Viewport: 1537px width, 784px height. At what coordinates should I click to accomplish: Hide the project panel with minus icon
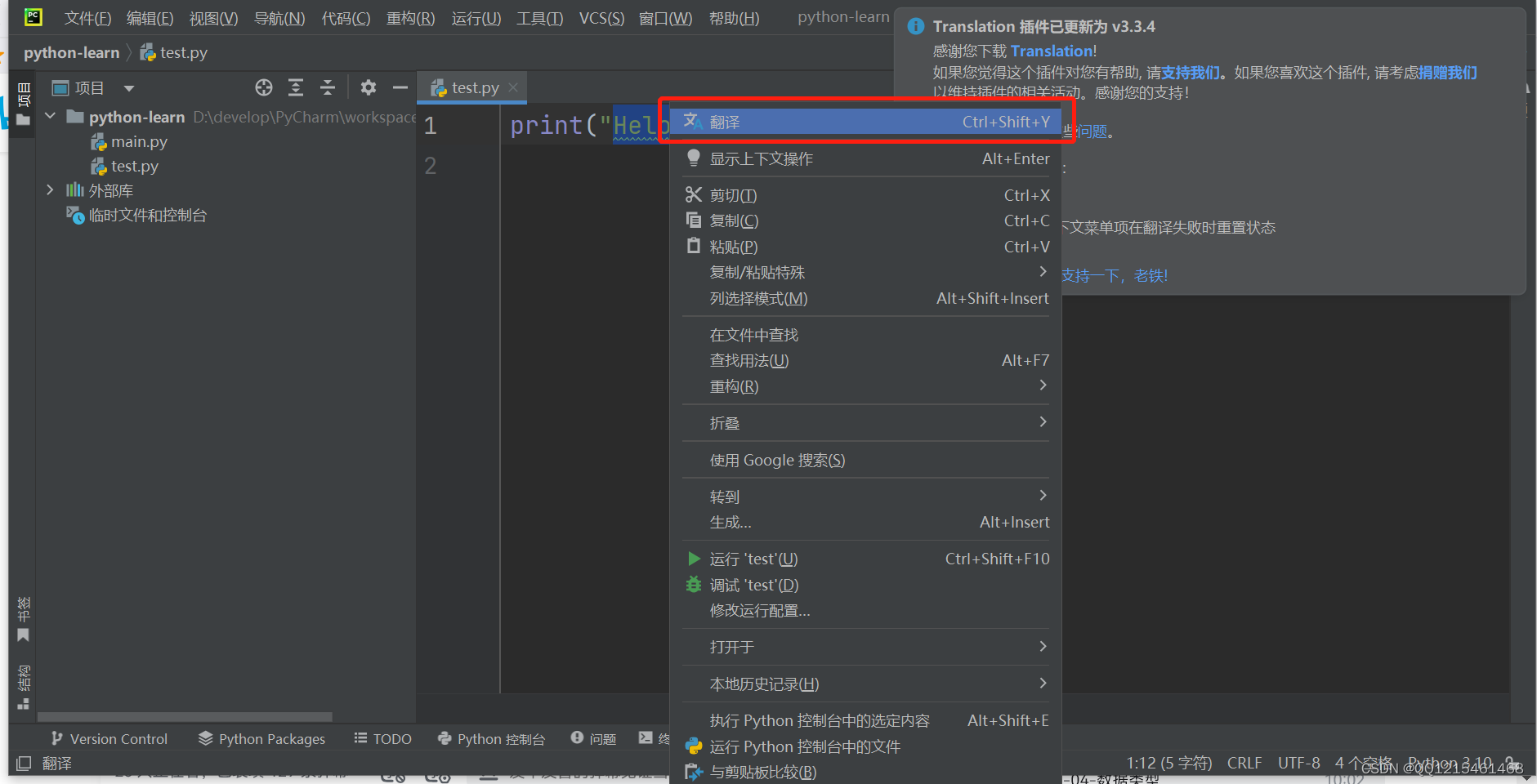coord(400,87)
